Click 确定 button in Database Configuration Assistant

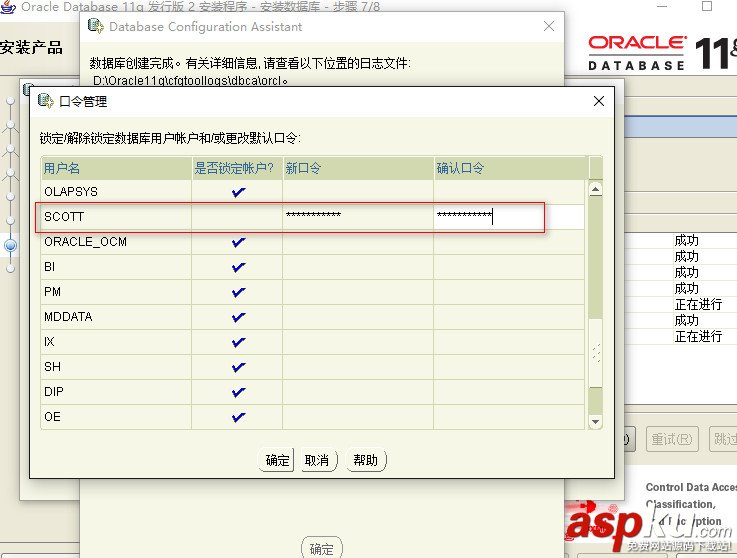(x=322, y=548)
